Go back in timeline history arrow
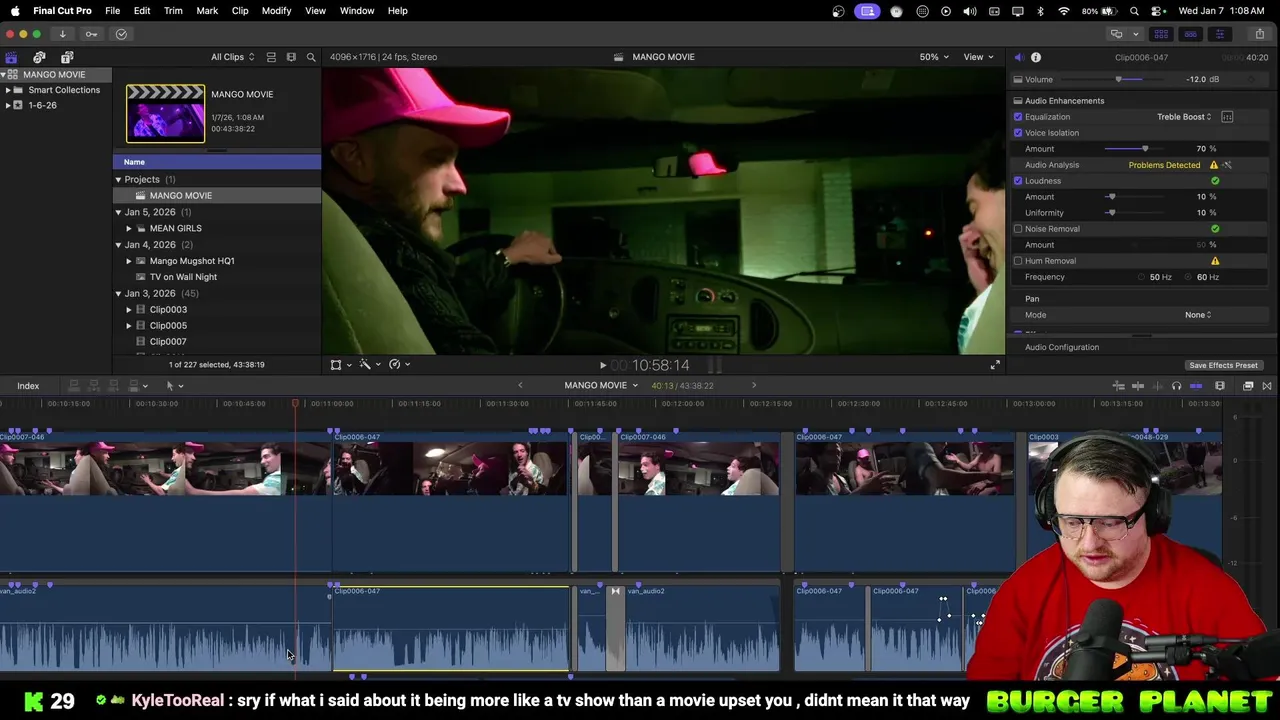Image resolution: width=1280 pixels, height=720 pixels. pos(520,385)
